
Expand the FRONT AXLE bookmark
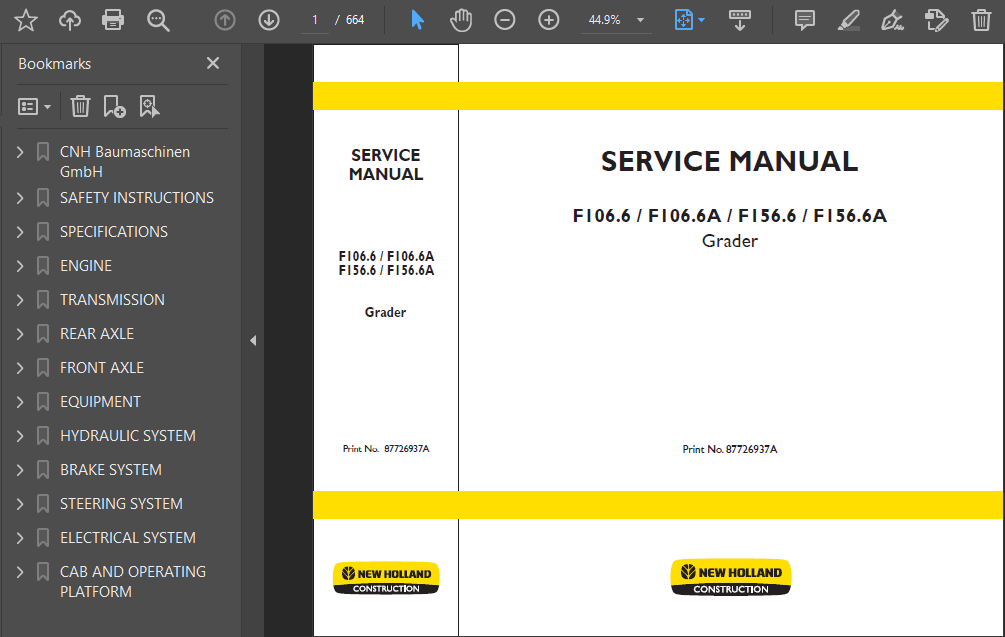pos(20,368)
